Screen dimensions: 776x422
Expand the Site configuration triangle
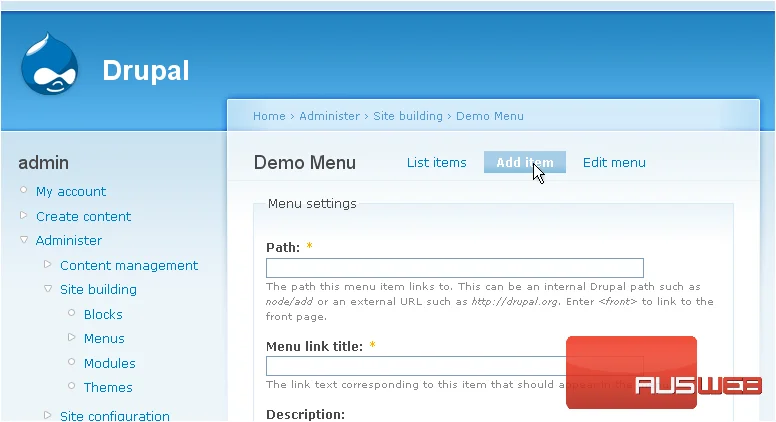coord(48,415)
